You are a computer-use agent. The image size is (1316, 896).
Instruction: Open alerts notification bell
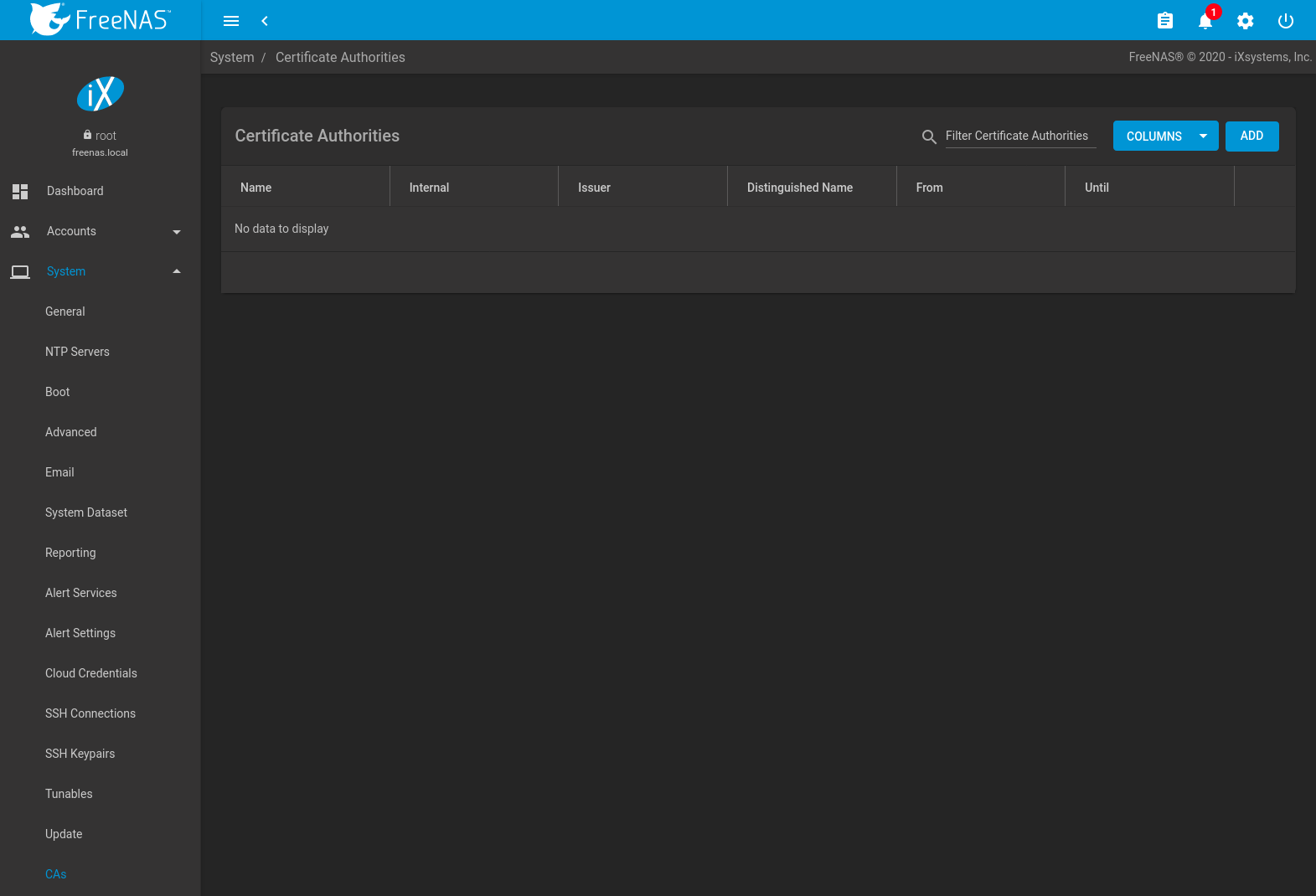1205,21
